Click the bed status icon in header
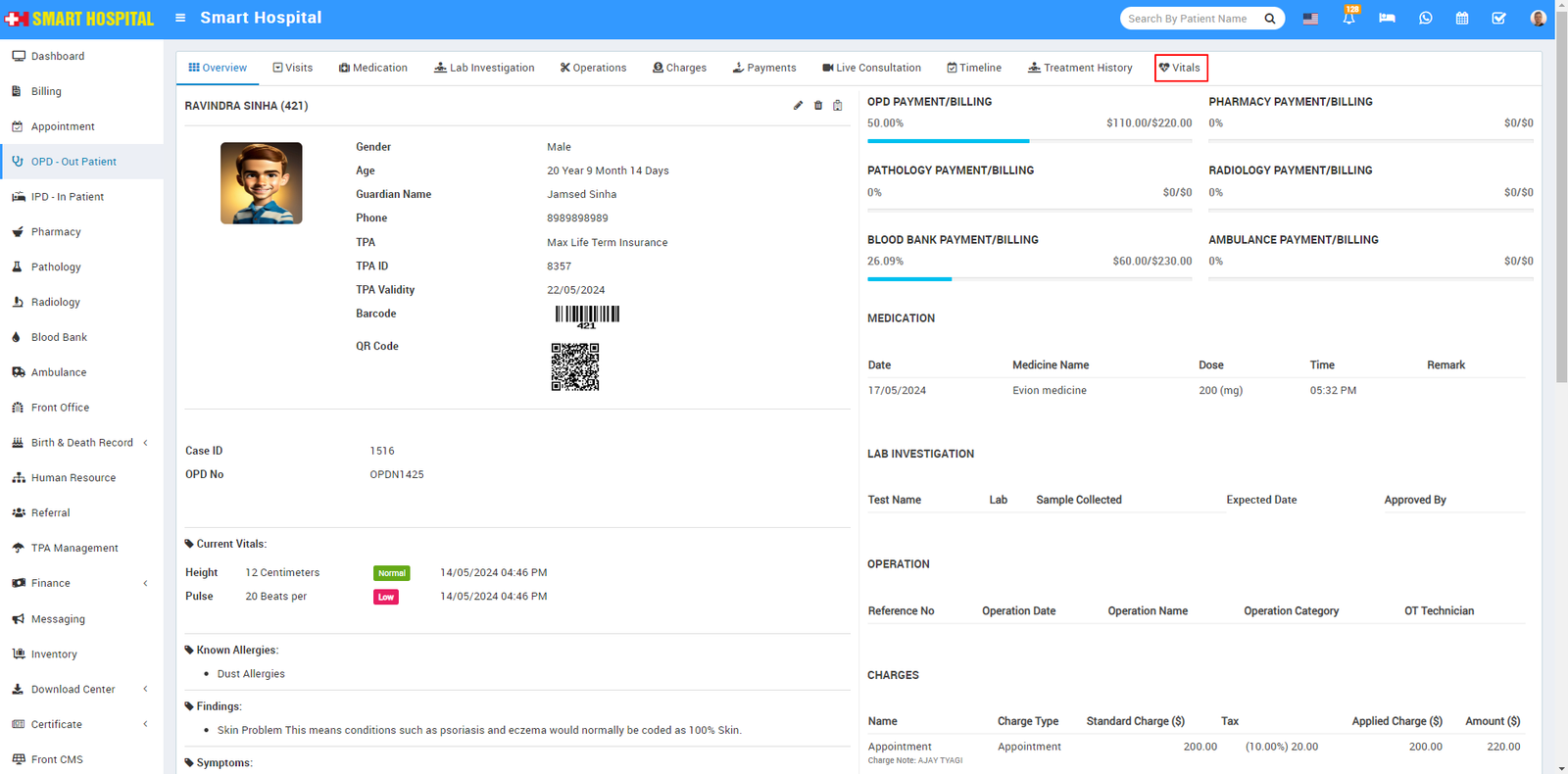1568x774 pixels. pos(1387,19)
